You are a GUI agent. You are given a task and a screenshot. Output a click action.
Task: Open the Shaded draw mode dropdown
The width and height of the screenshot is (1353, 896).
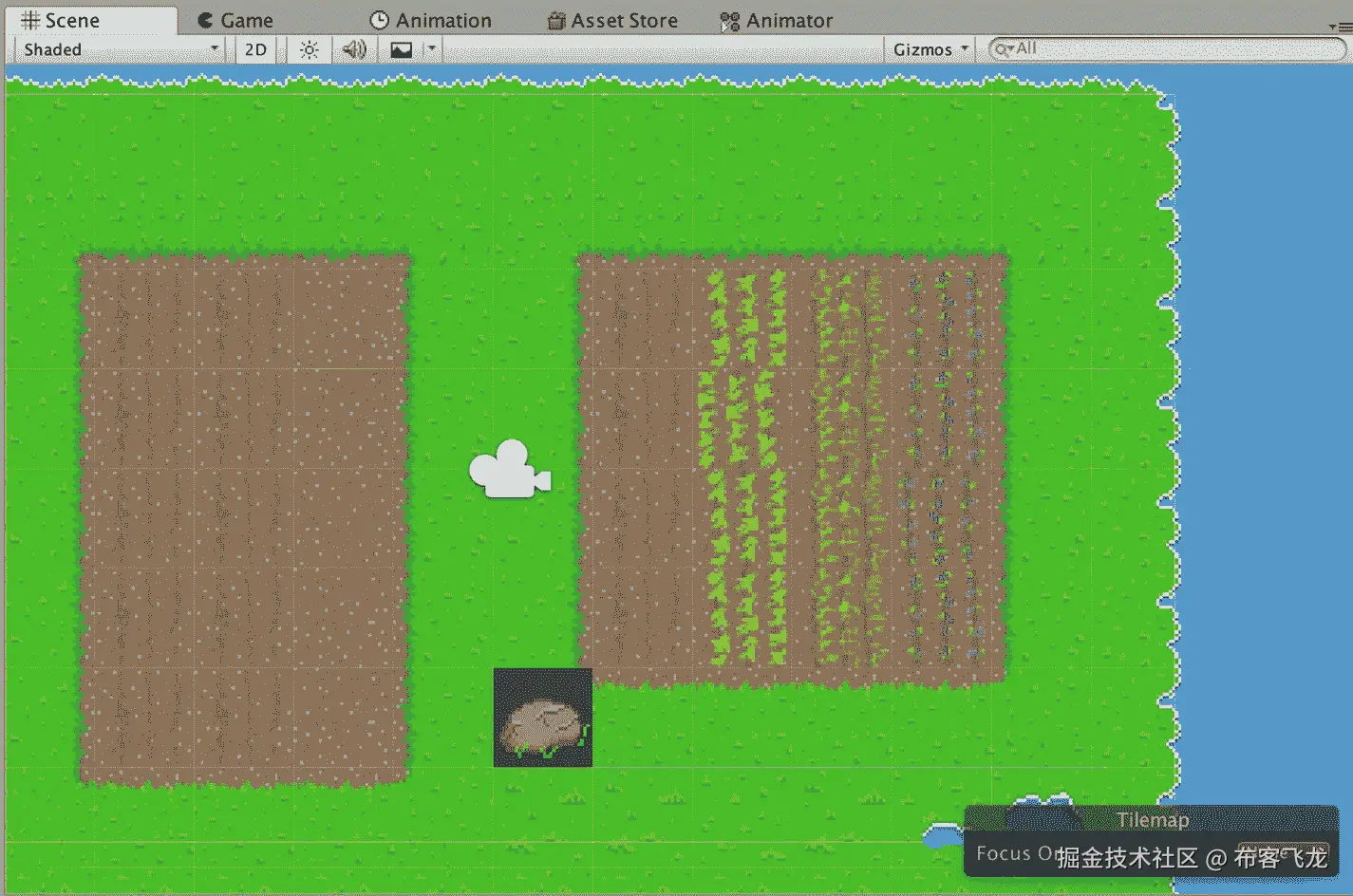click(121, 49)
